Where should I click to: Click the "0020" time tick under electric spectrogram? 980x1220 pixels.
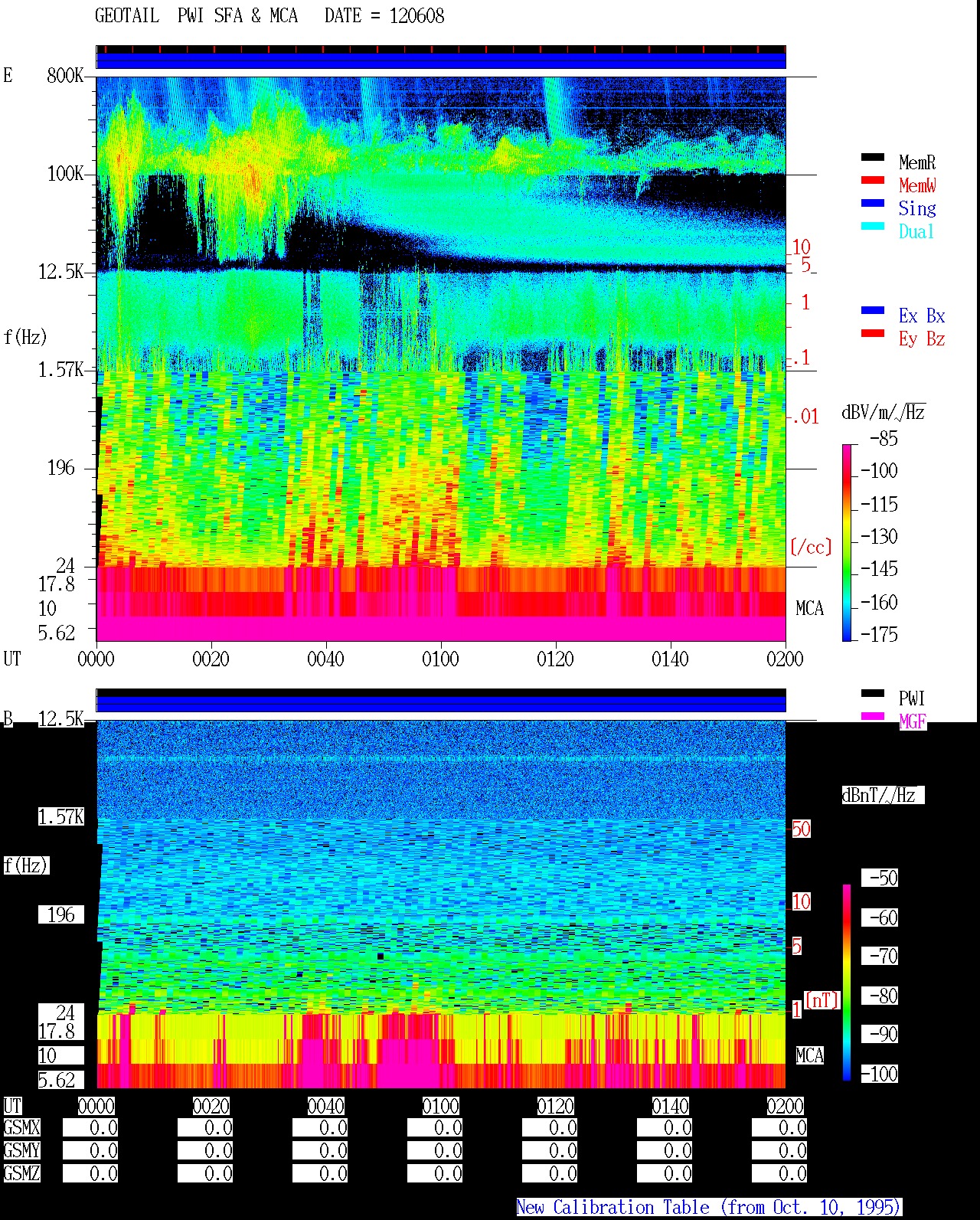click(211, 659)
